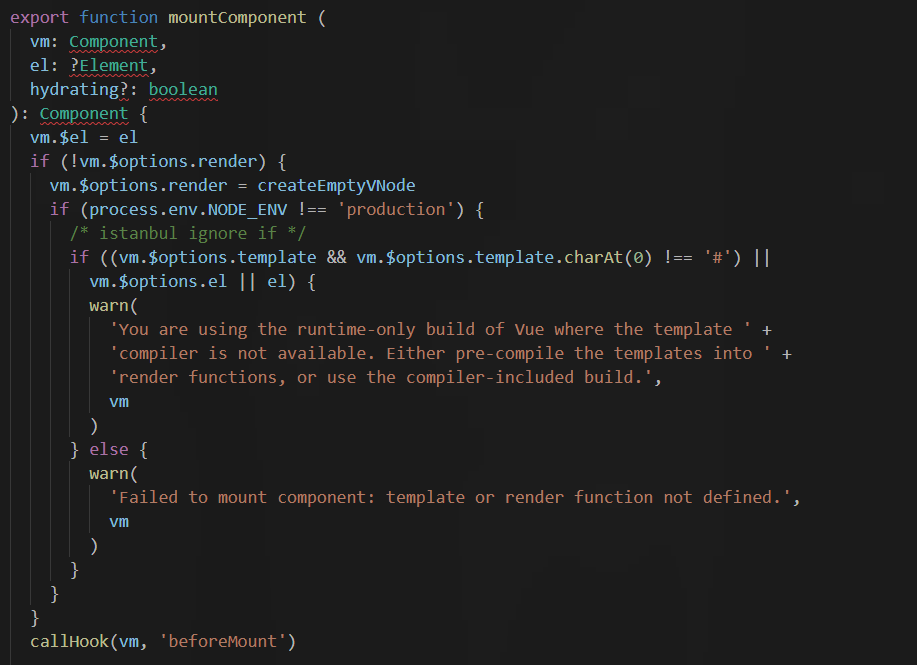
Task: Click the 'production' string literal
Action: tap(396, 209)
